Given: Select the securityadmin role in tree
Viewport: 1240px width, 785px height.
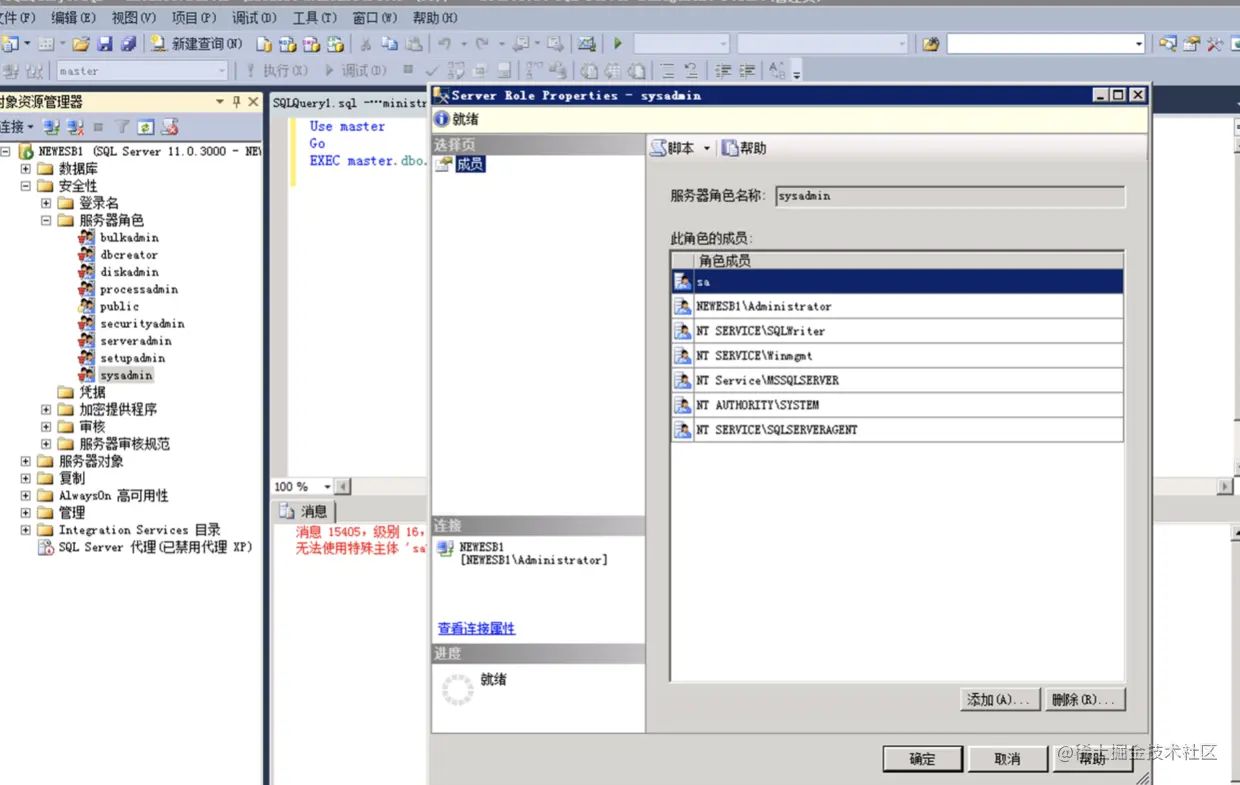Looking at the screenshot, I should [142, 324].
